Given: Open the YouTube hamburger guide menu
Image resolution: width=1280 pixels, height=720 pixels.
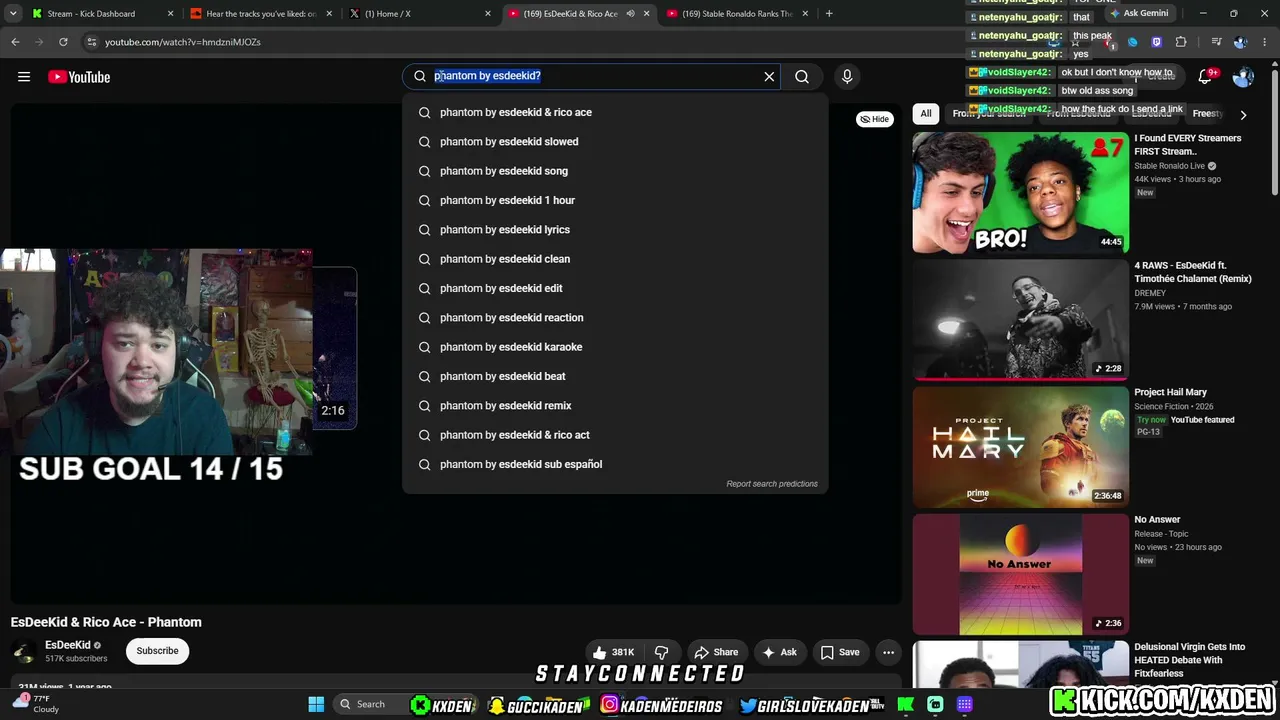Looking at the screenshot, I should pos(24,77).
